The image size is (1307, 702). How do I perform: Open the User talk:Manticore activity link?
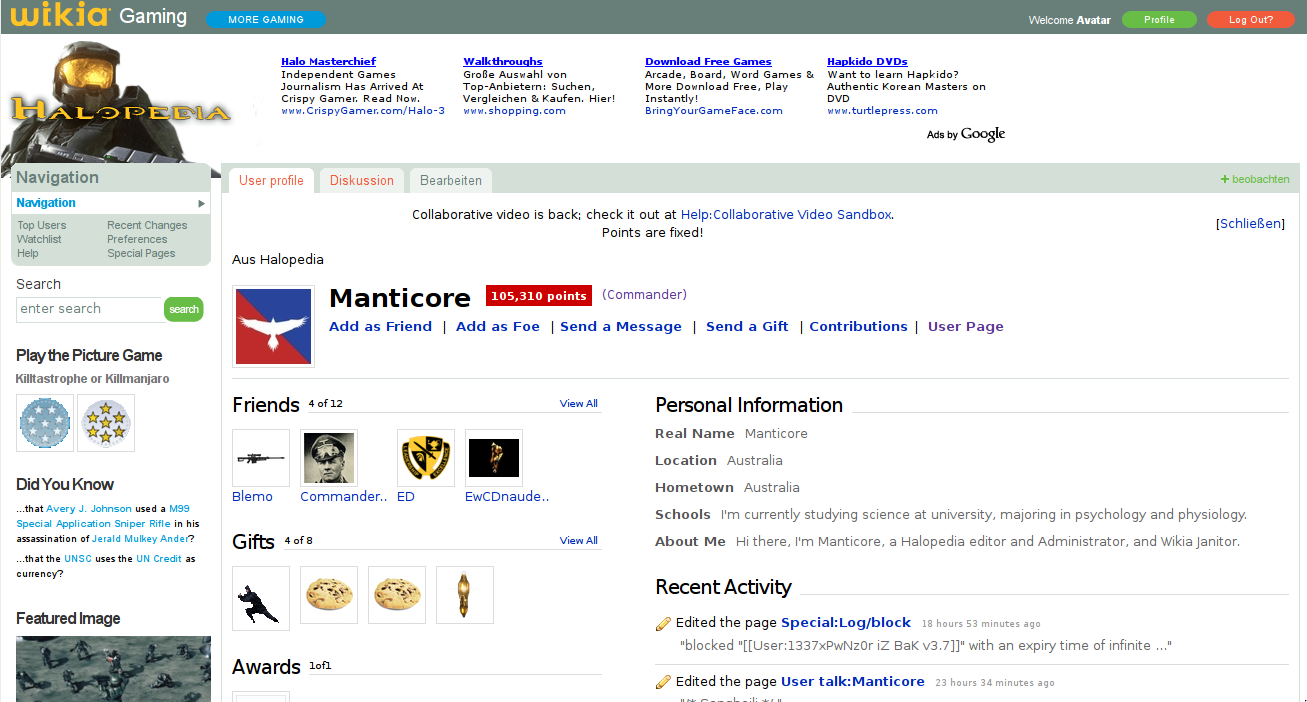(x=853, y=682)
